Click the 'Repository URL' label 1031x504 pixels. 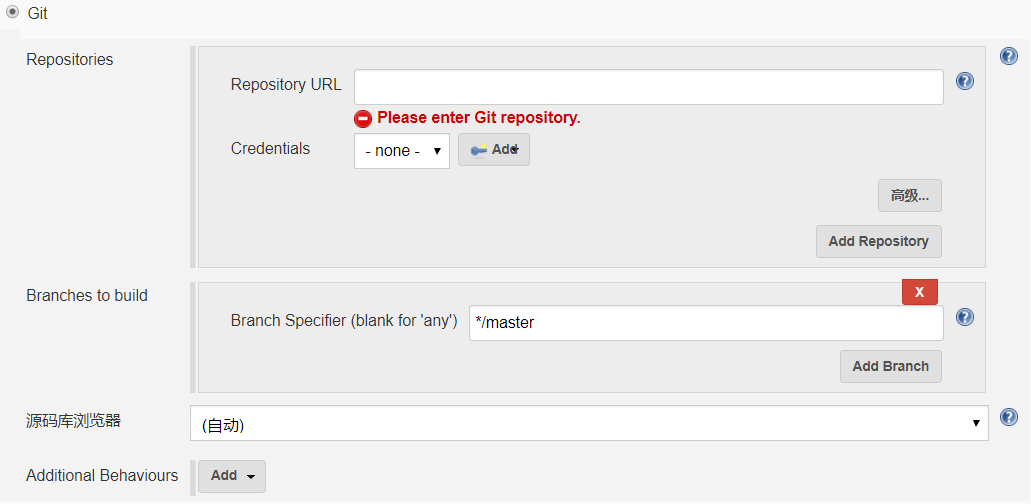pos(286,85)
